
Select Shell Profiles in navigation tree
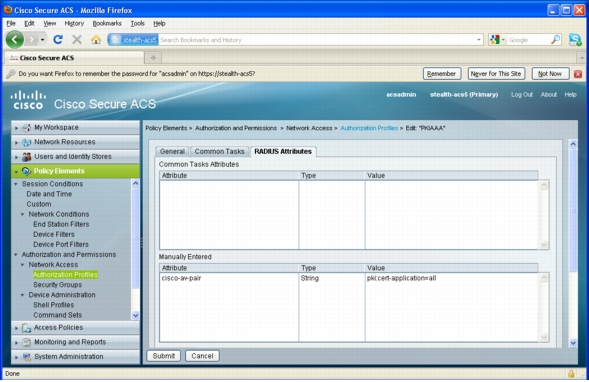point(54,305)
